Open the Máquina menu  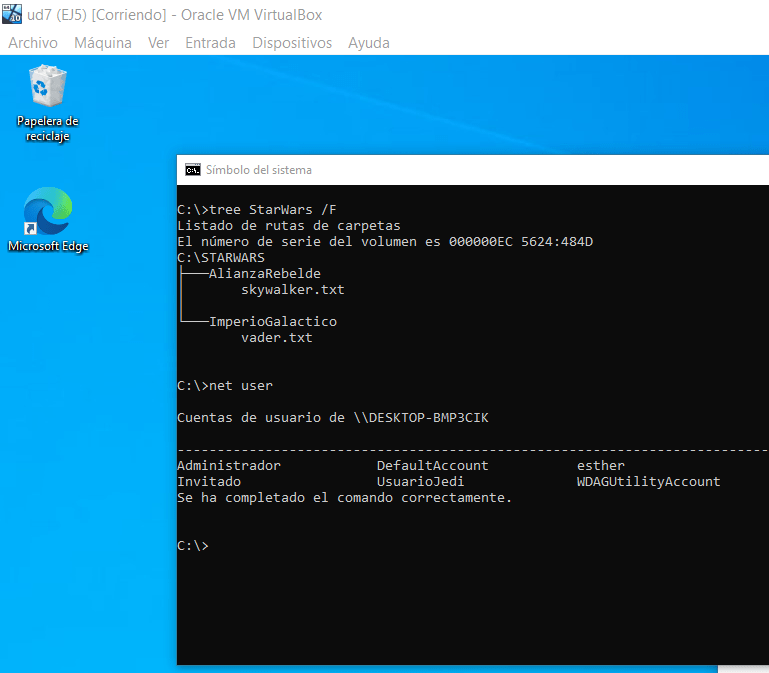click(103, 43)
